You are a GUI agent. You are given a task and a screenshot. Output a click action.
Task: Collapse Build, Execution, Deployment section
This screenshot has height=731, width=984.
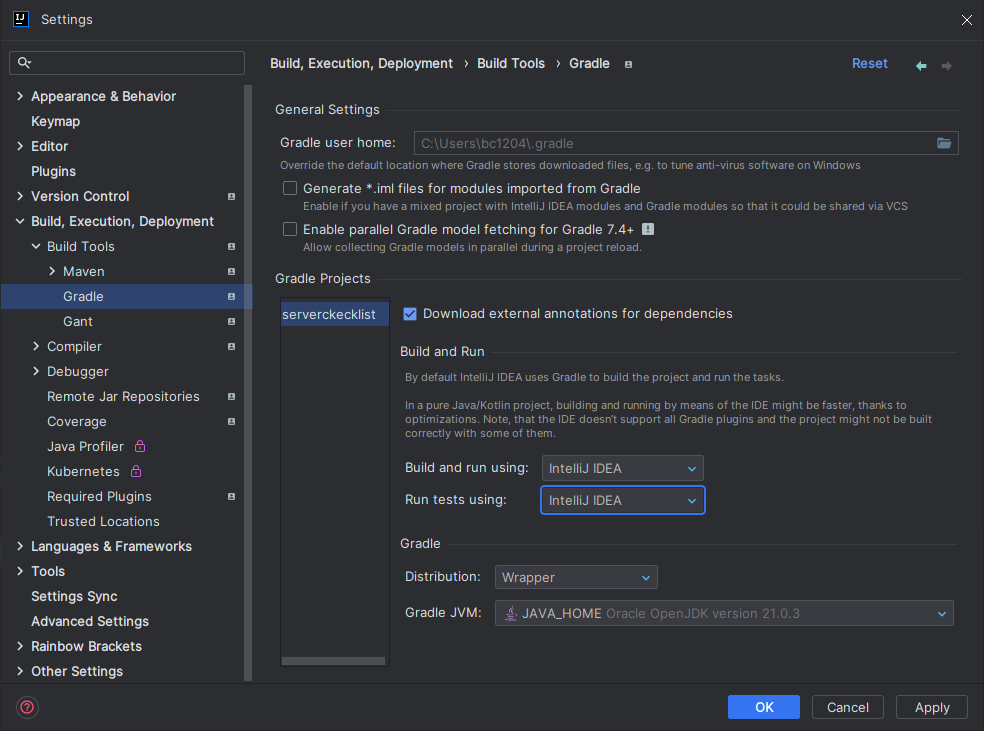tap(20, 221)
